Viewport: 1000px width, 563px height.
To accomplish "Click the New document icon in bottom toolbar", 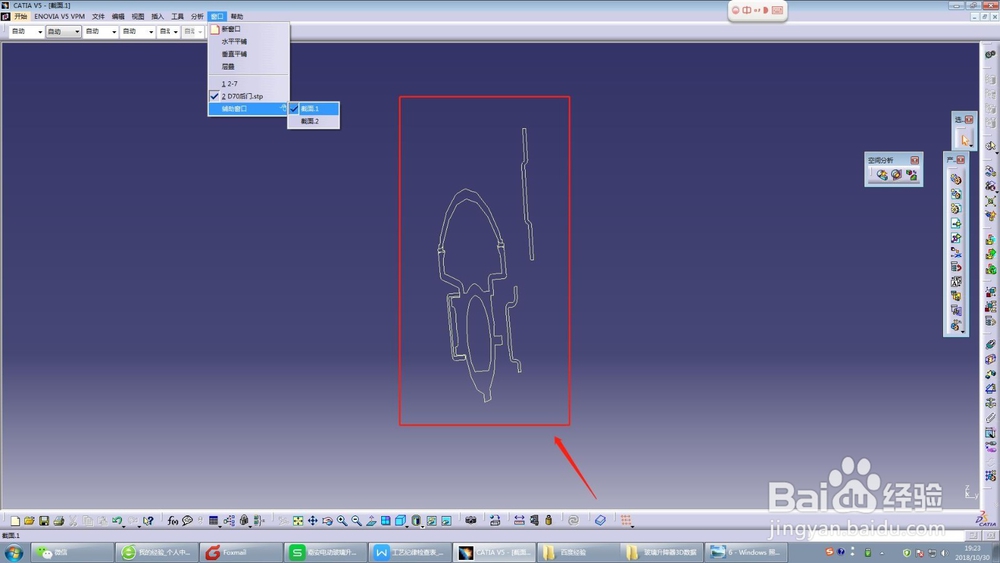I will [x=15, y=521].
